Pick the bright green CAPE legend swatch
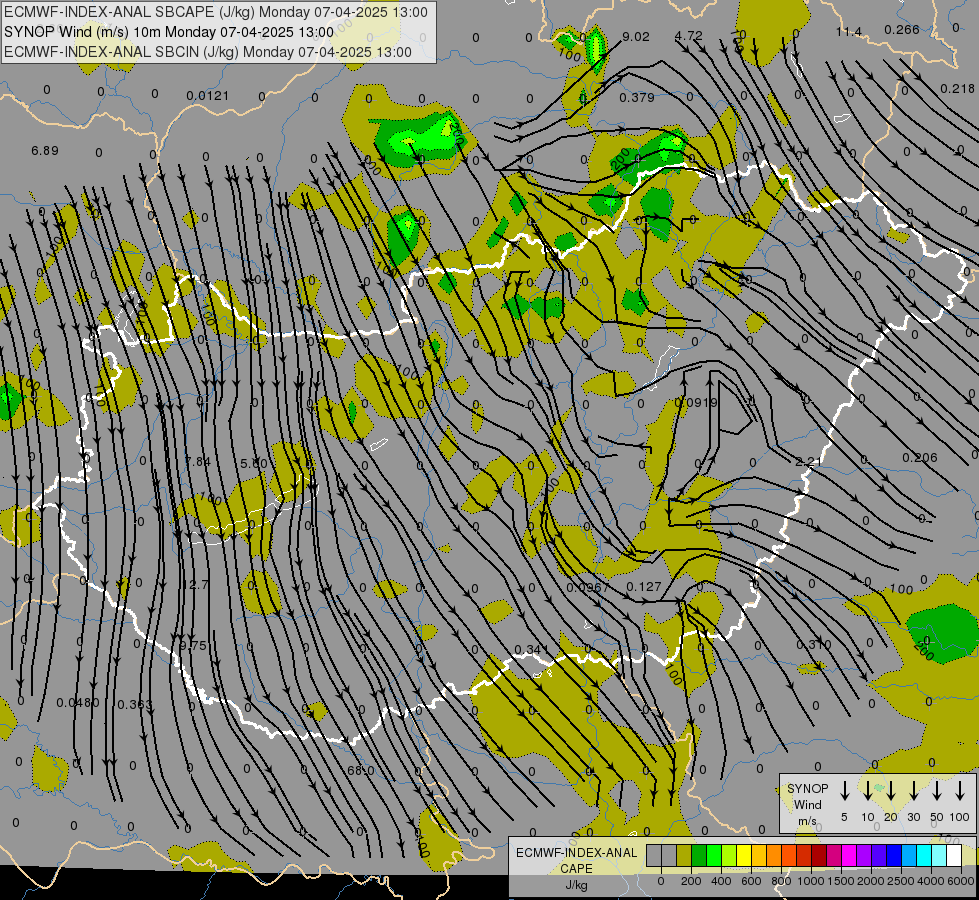Screen dimensions: 979x900 tap(714, 856)
